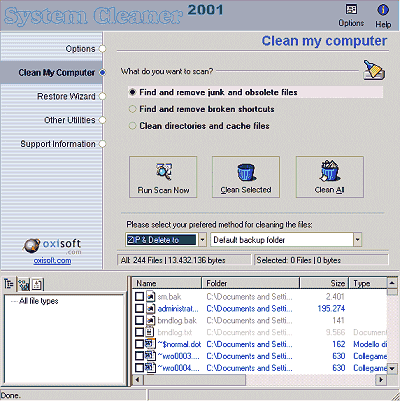This screenshot has width=400, height=401.
Task: Select Find and remove junk and obsolete files
Action: point(132,92)
